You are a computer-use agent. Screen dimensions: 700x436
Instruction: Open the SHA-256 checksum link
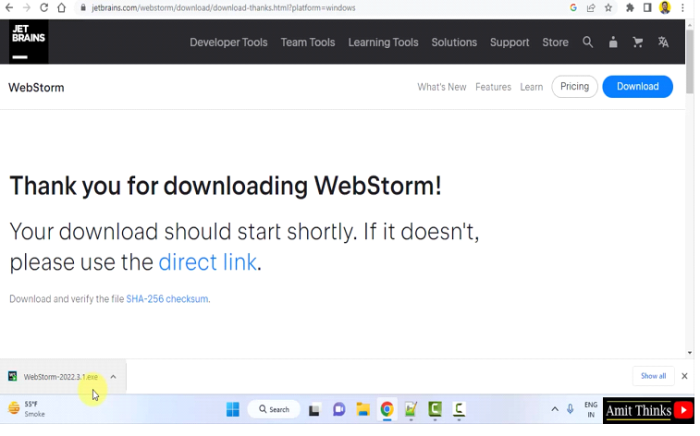167,299
